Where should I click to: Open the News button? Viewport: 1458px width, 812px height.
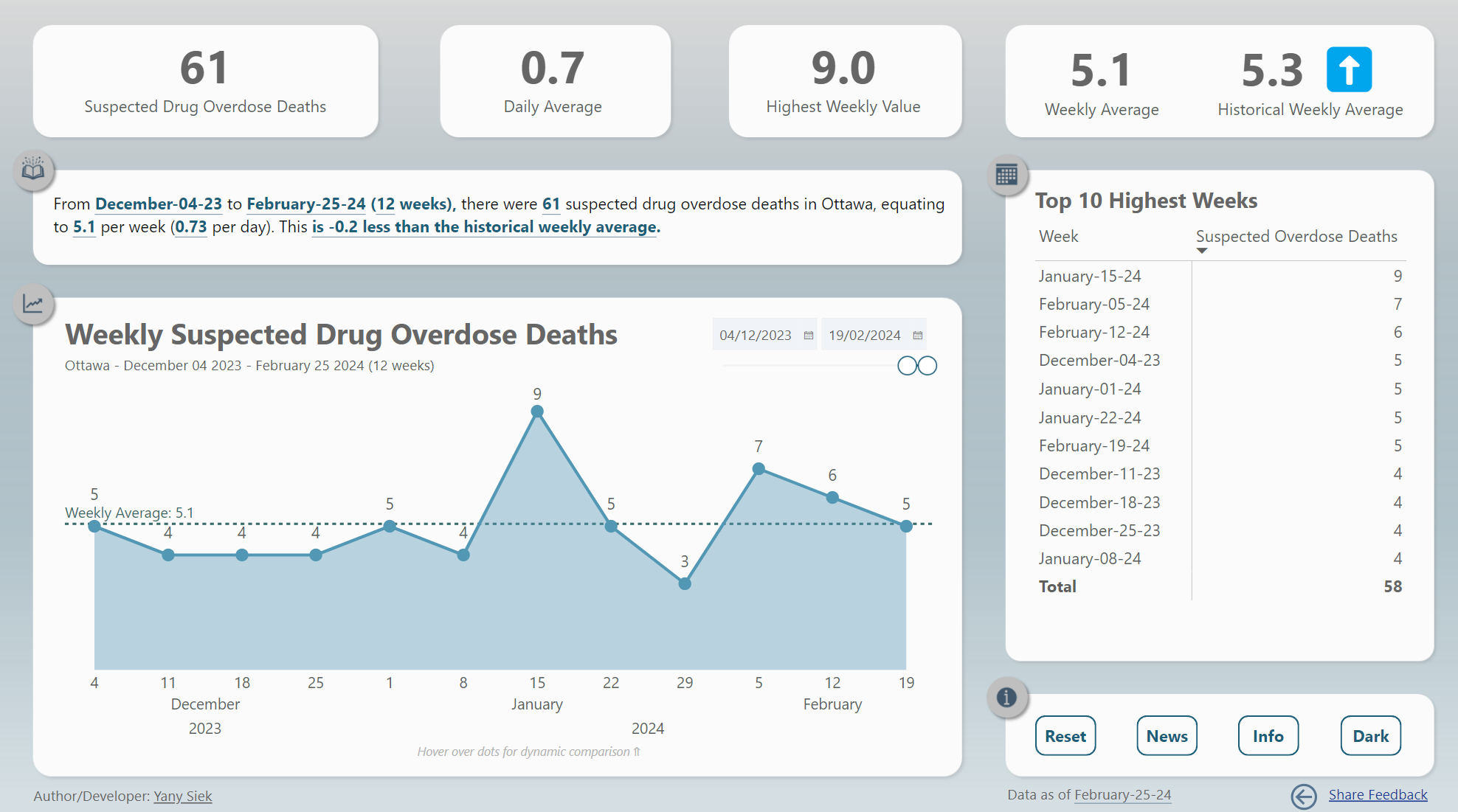(x=1167, y=736)
